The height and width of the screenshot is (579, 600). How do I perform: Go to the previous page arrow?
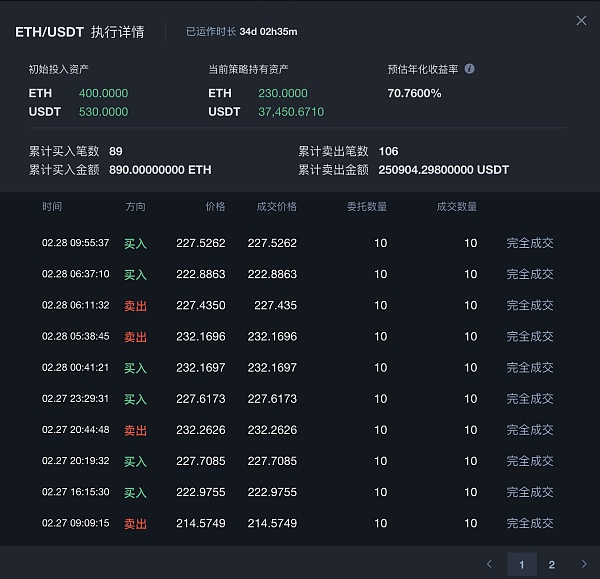[489, 564]
